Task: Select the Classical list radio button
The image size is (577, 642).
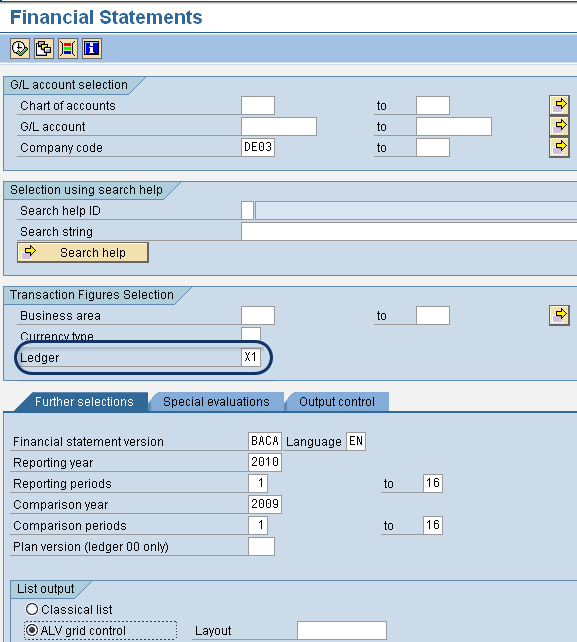Action: (32, 609)
